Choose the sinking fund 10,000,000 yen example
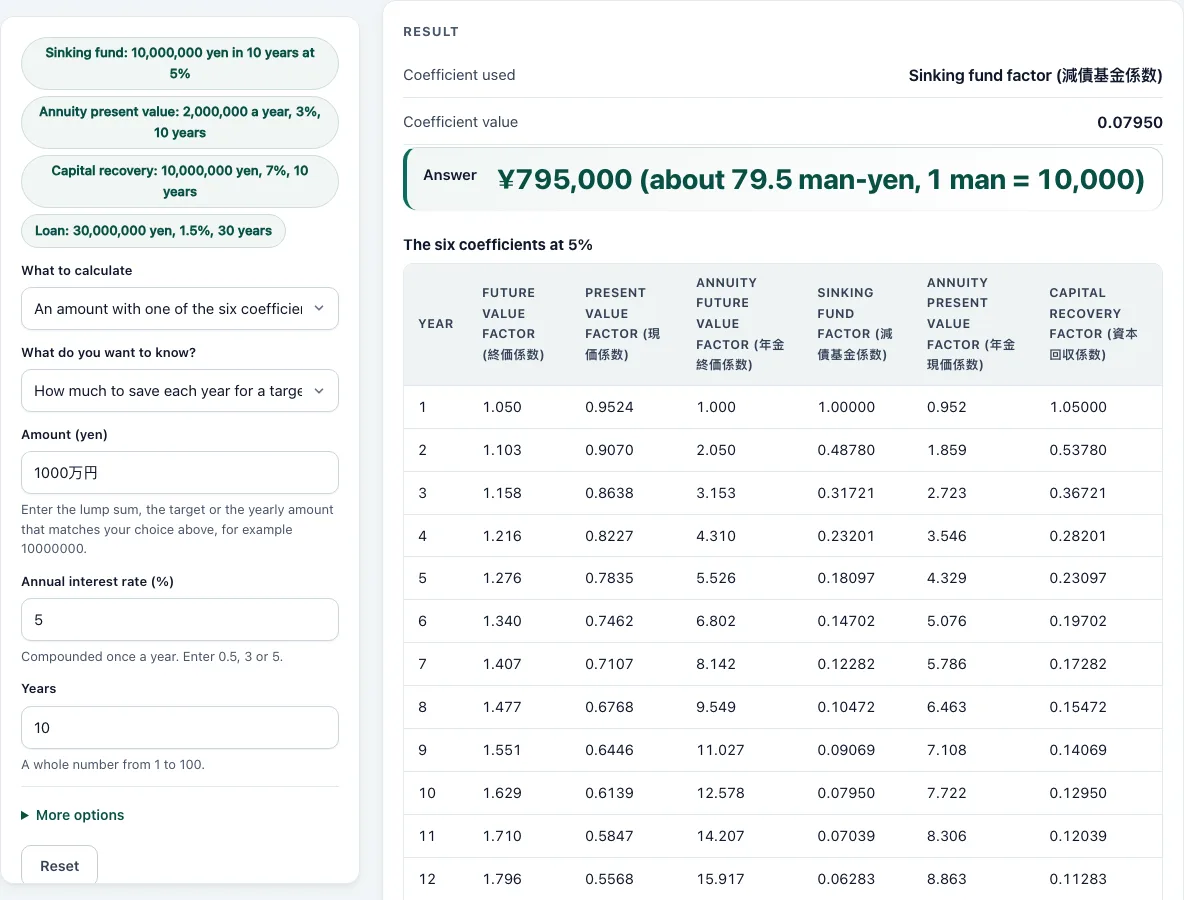Image resolution: width=1184 pixels, height=900 pixels. 180,63
